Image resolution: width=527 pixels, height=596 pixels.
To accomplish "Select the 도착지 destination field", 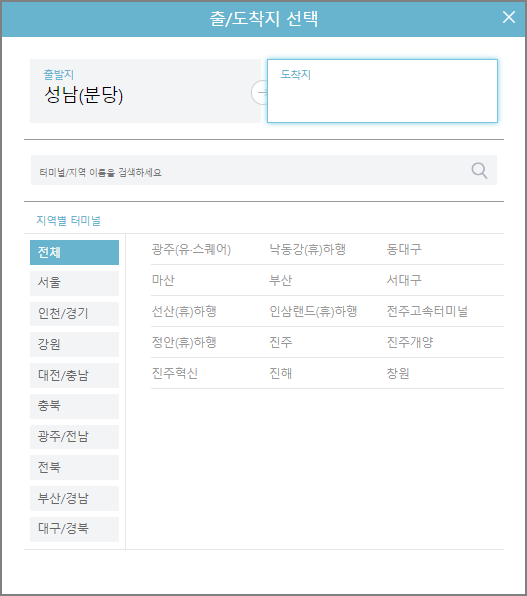I will pos(382,91).
